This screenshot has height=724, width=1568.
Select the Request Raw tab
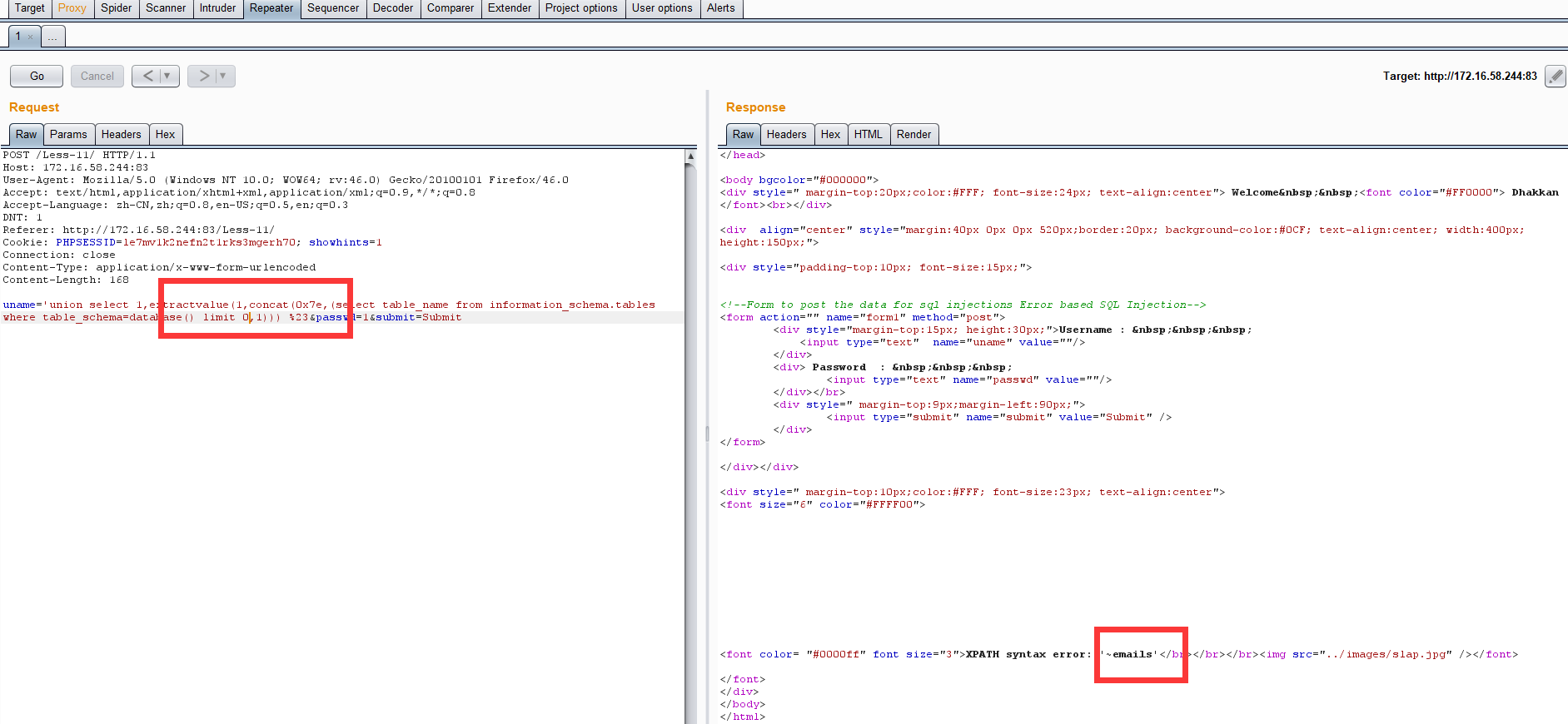pos(27,135)
